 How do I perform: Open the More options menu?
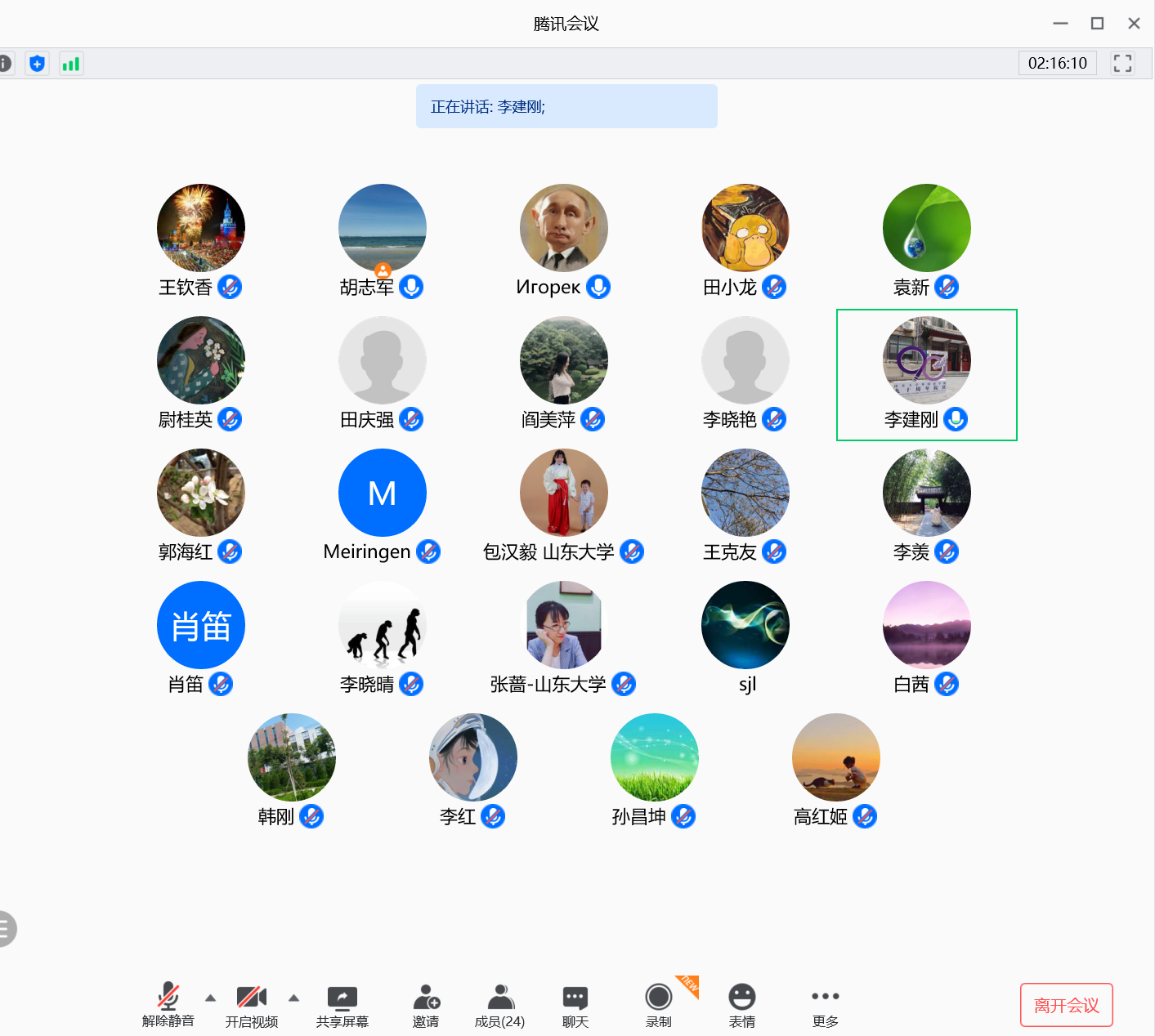pyautogui.click(x=825, y=998)
